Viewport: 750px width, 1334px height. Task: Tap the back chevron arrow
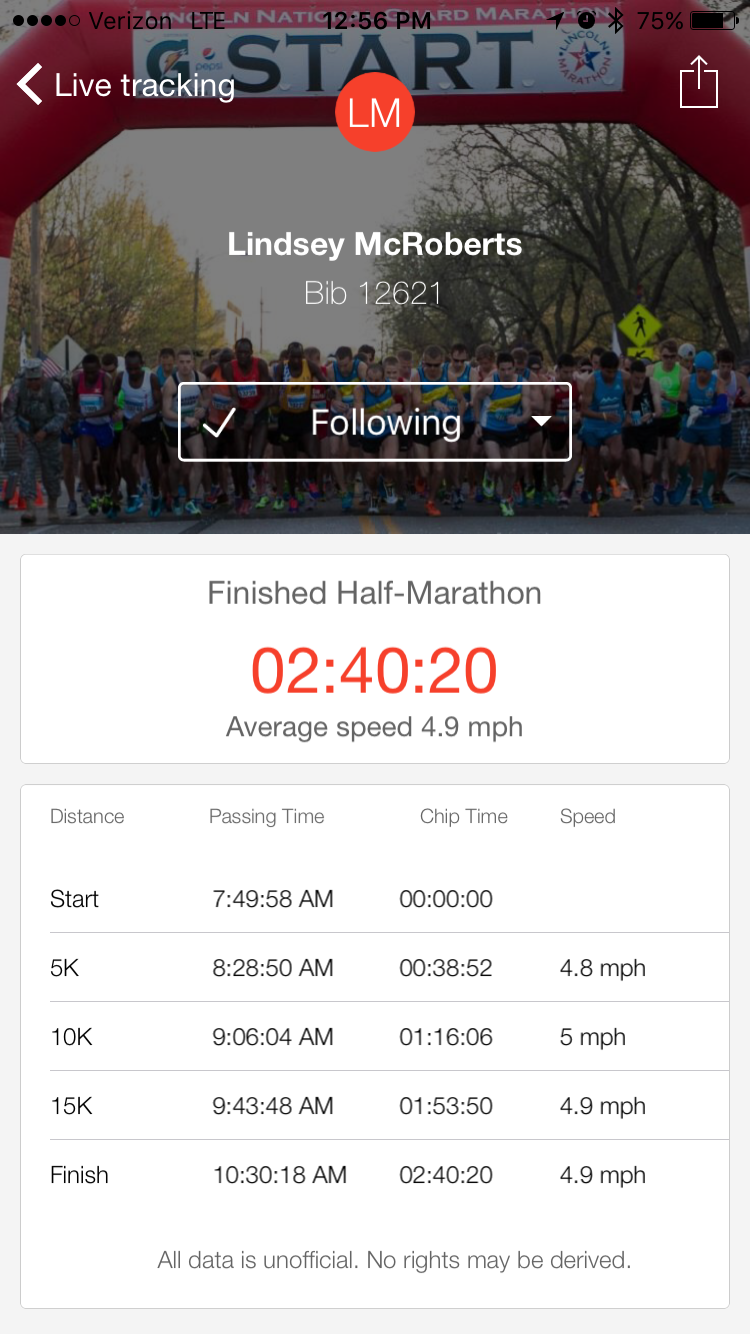[30, 85]
